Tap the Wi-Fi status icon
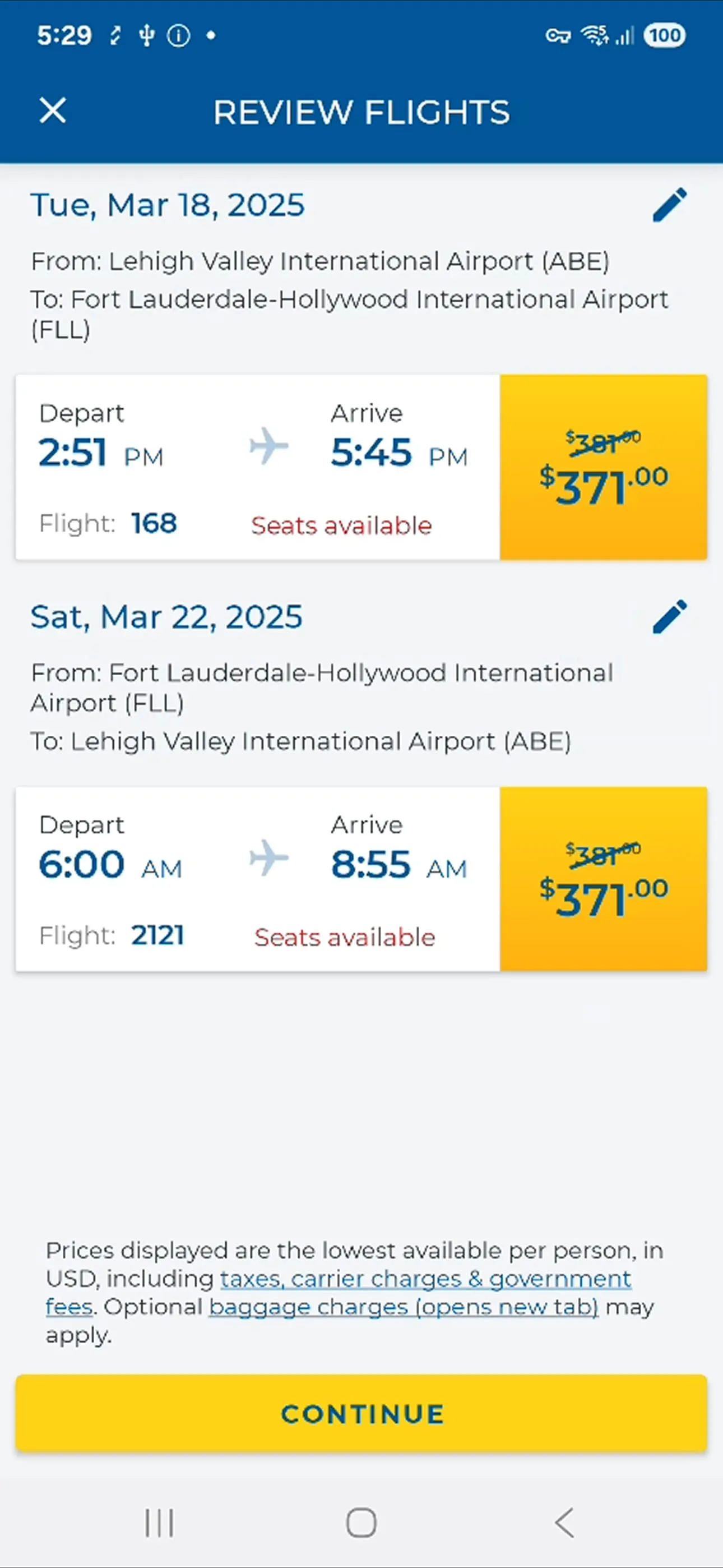Screen dimensions: 723x1568 pos(595,35)
